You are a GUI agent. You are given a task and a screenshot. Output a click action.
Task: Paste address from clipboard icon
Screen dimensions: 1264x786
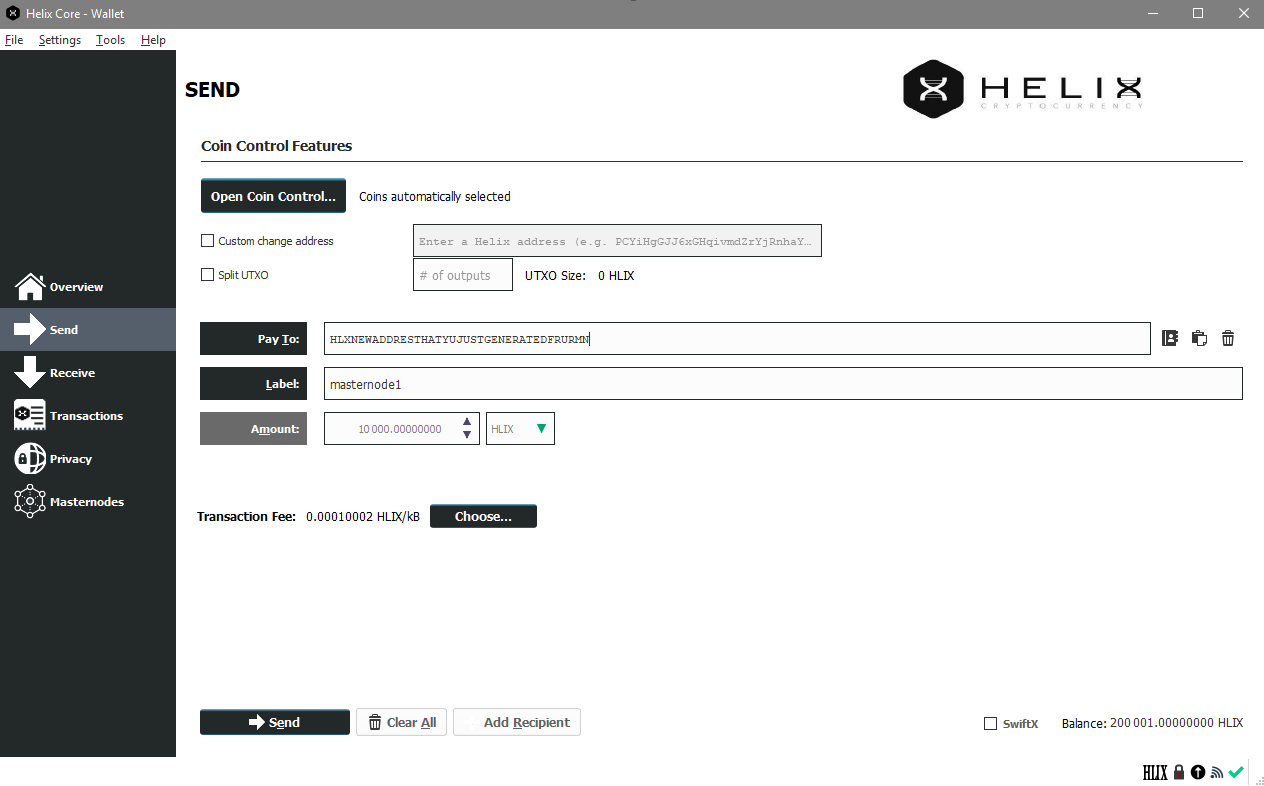pos(1199,338)
